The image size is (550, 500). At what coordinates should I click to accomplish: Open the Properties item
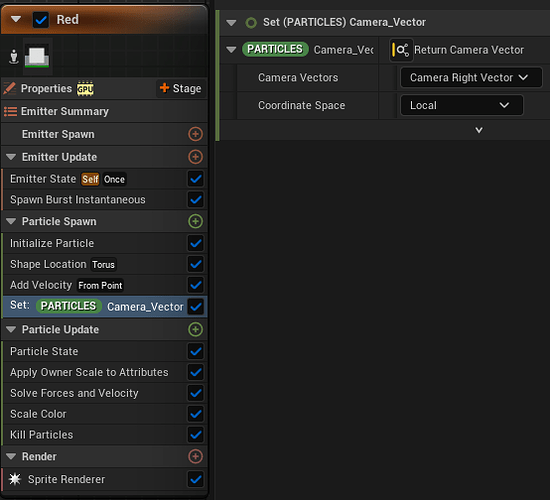[x=46, y=88]
